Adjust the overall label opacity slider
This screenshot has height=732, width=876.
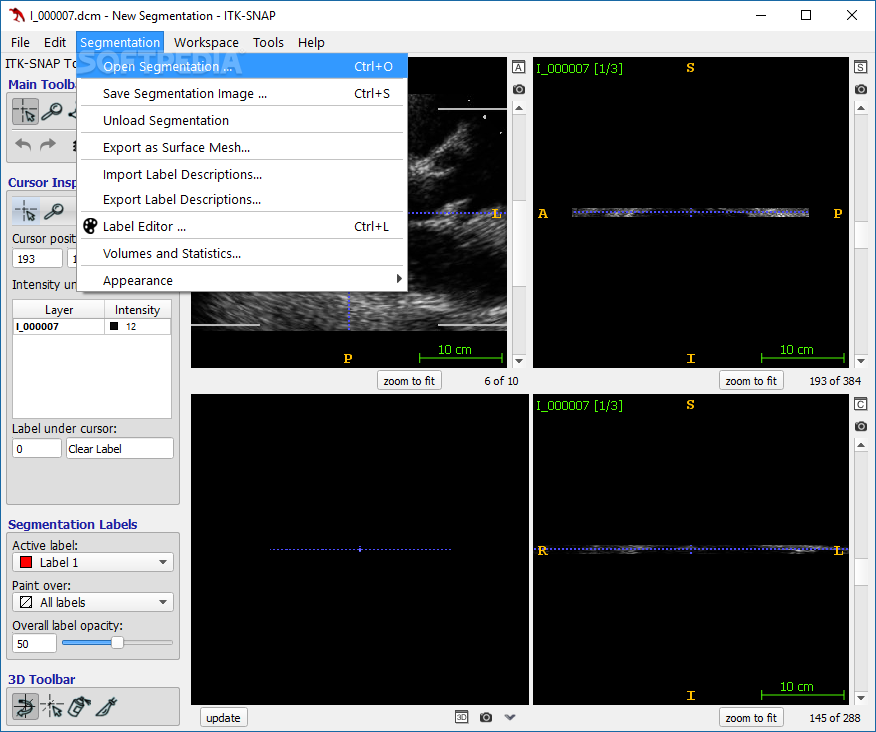coord(117,643)
